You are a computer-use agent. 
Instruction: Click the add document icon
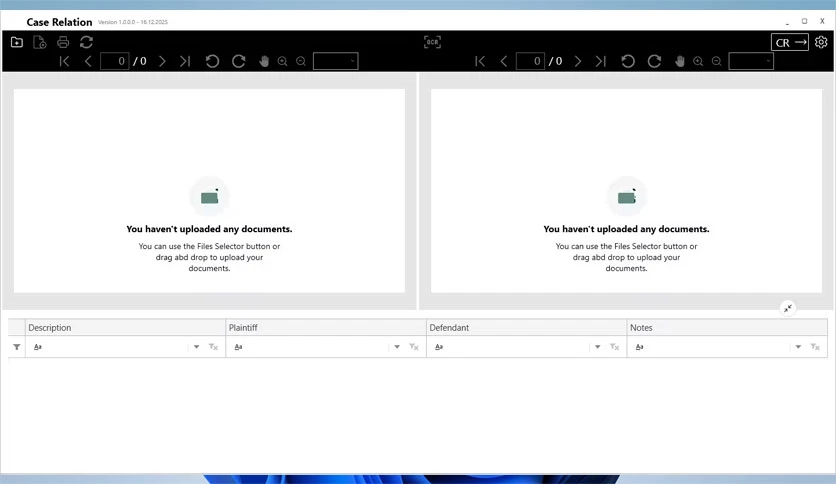point(39,42)
